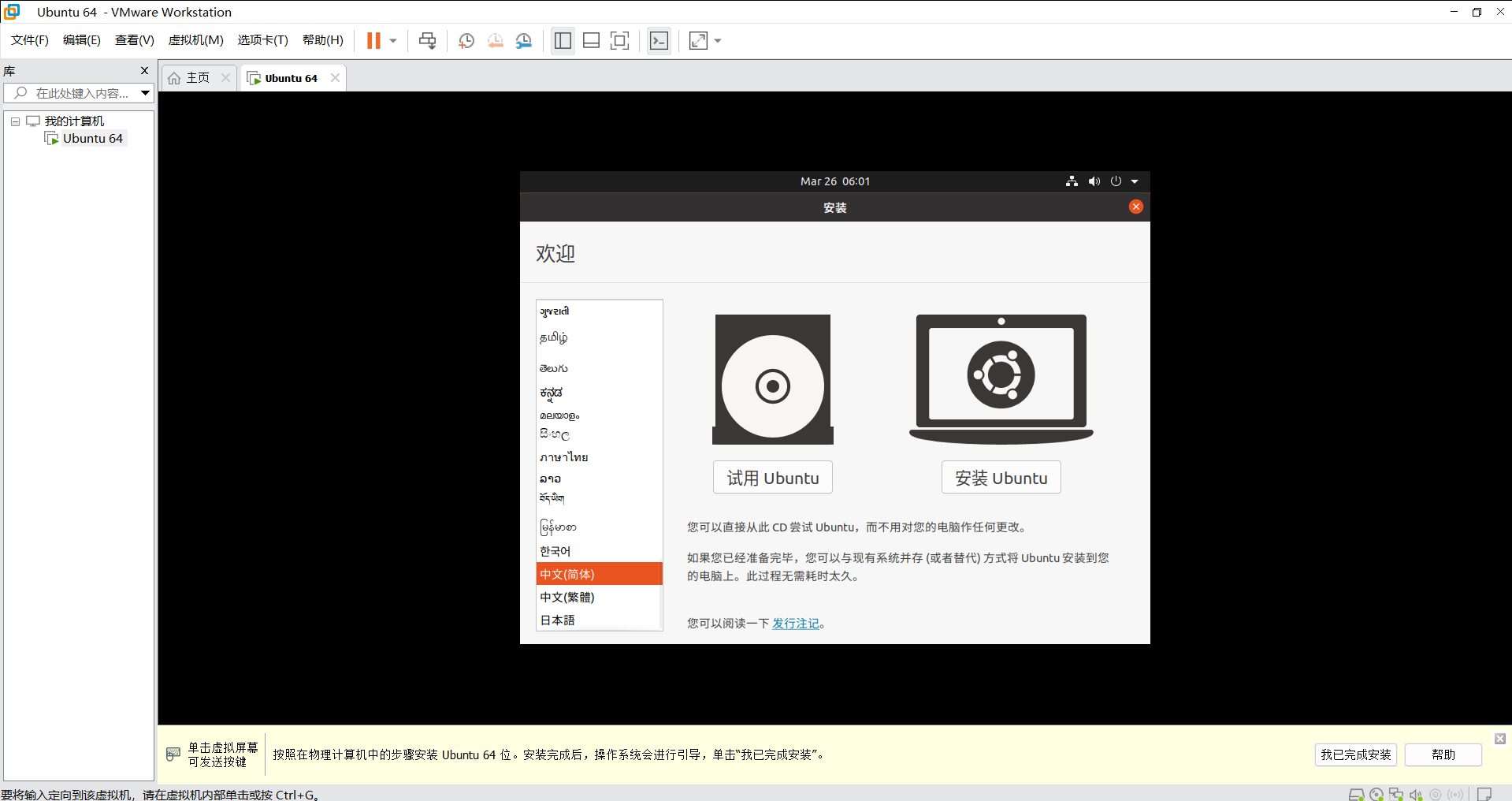
Task: Take a snapshot of the virtual machine
Action: [466, 41]
